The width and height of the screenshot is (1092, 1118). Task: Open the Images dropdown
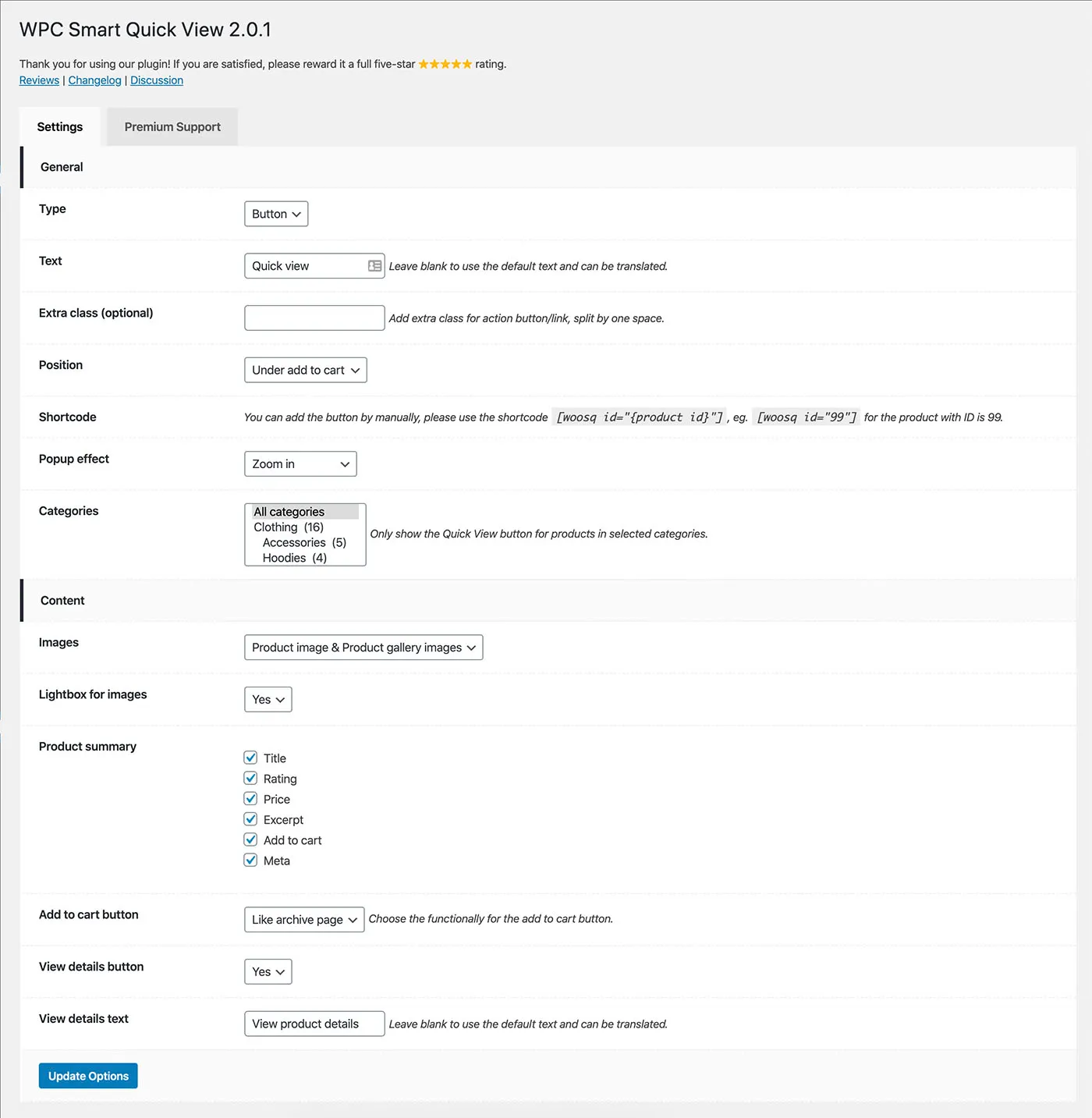[363, 648]
